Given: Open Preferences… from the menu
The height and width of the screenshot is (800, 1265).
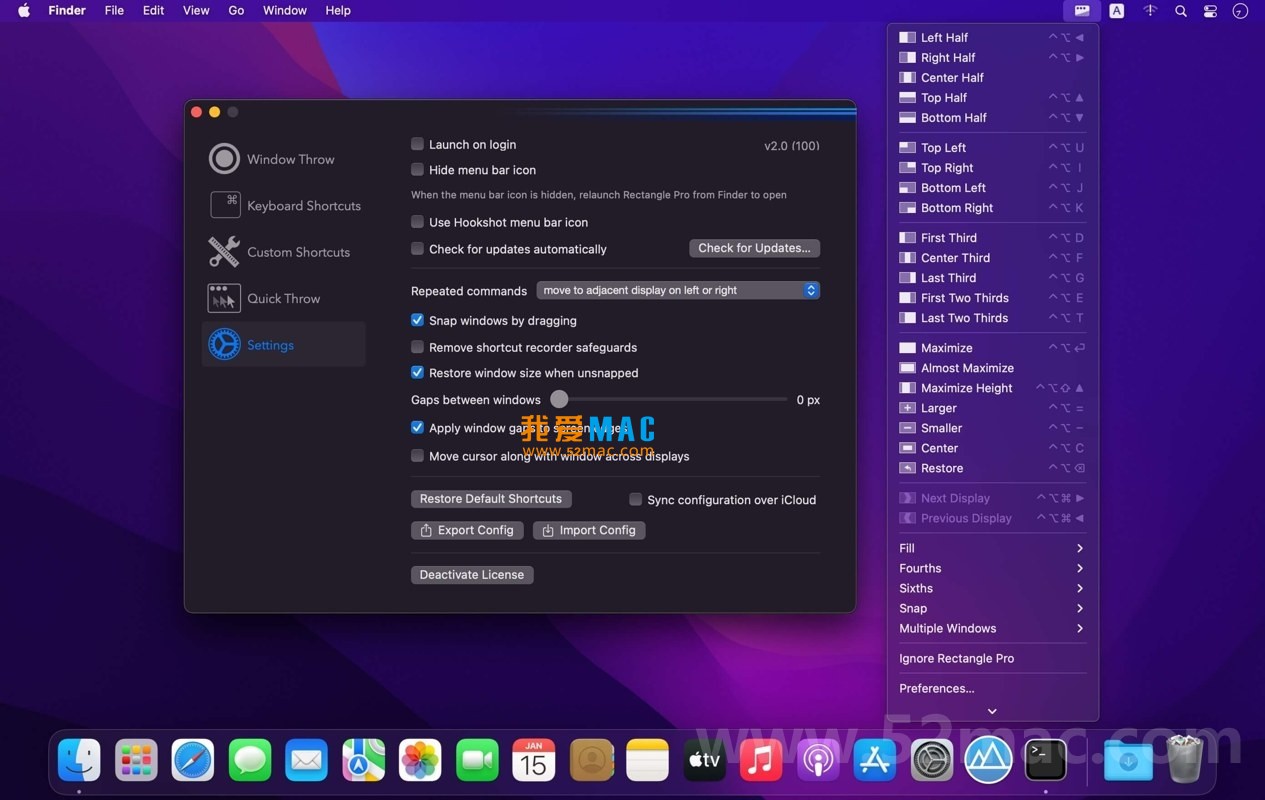Looking at the screenshot, I should point(992,688).
